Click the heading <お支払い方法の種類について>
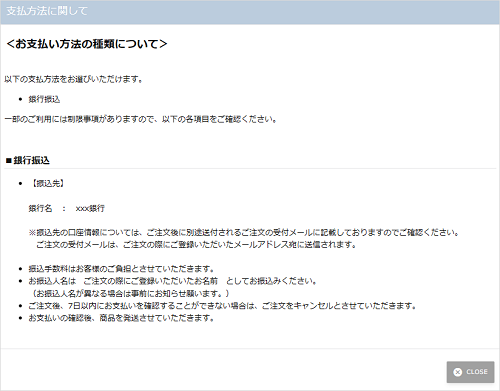The image size is (500, 391). 87,44
